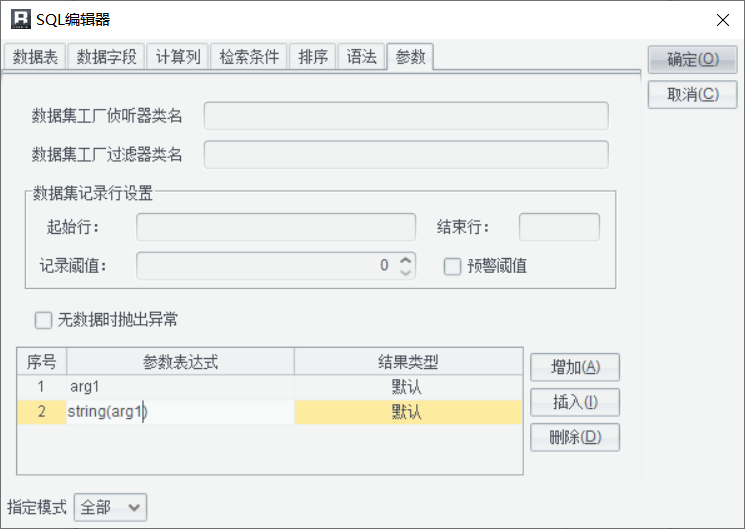Decrease 记录阈值 with down arrow
This screenshot has height=529, width=745.
click(405, 272)
